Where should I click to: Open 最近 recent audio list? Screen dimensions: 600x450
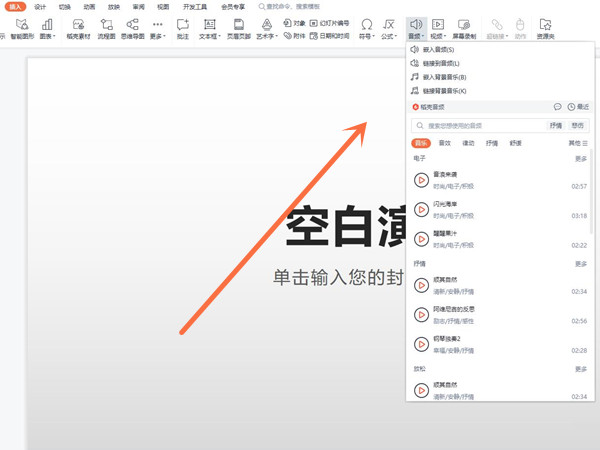pyautogui.click(x=577, y=107)
